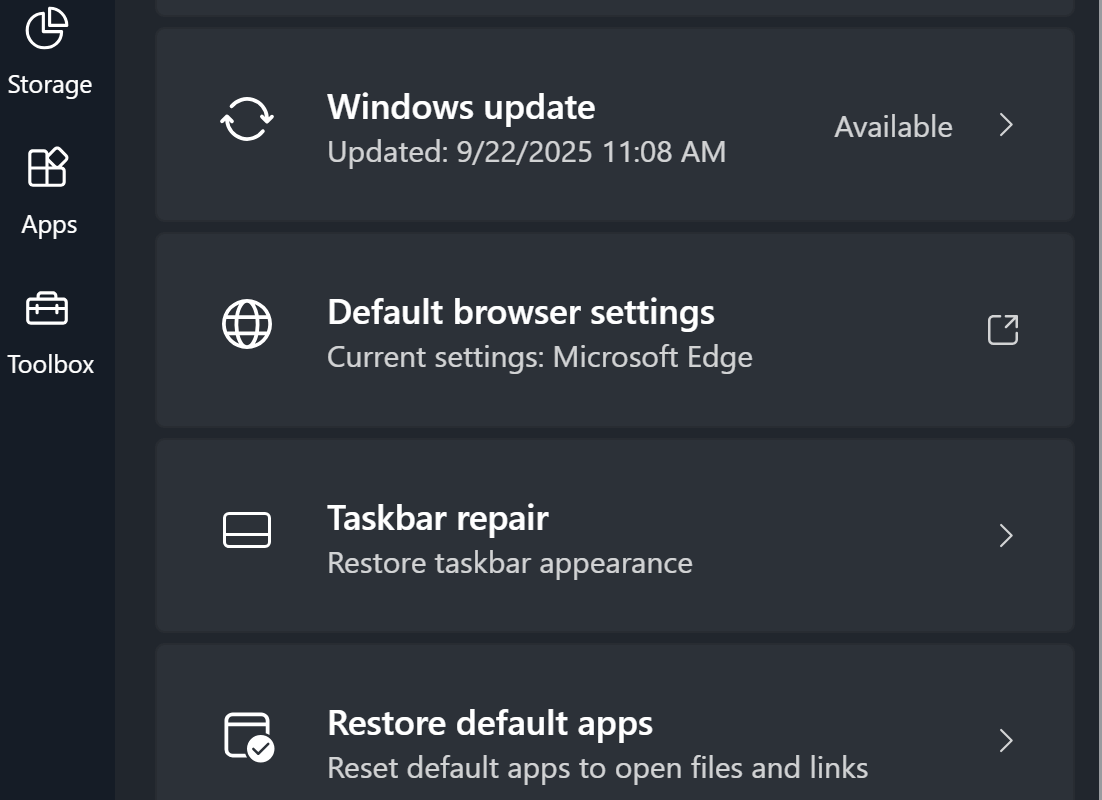Go to the Toolbox label in sidebar
Screen dimensions: 1102x800
(50, 365)
